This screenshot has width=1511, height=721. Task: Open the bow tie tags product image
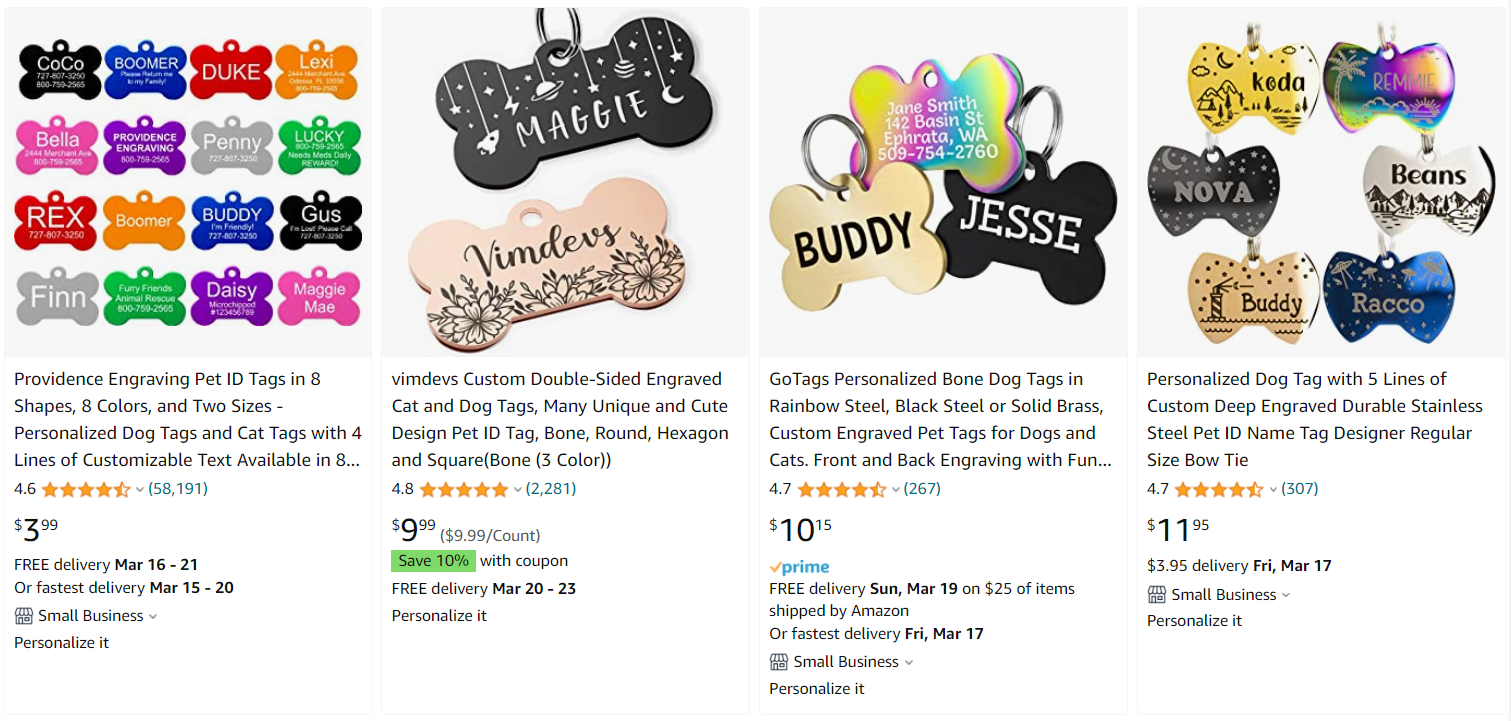(x=1322, y=182)
